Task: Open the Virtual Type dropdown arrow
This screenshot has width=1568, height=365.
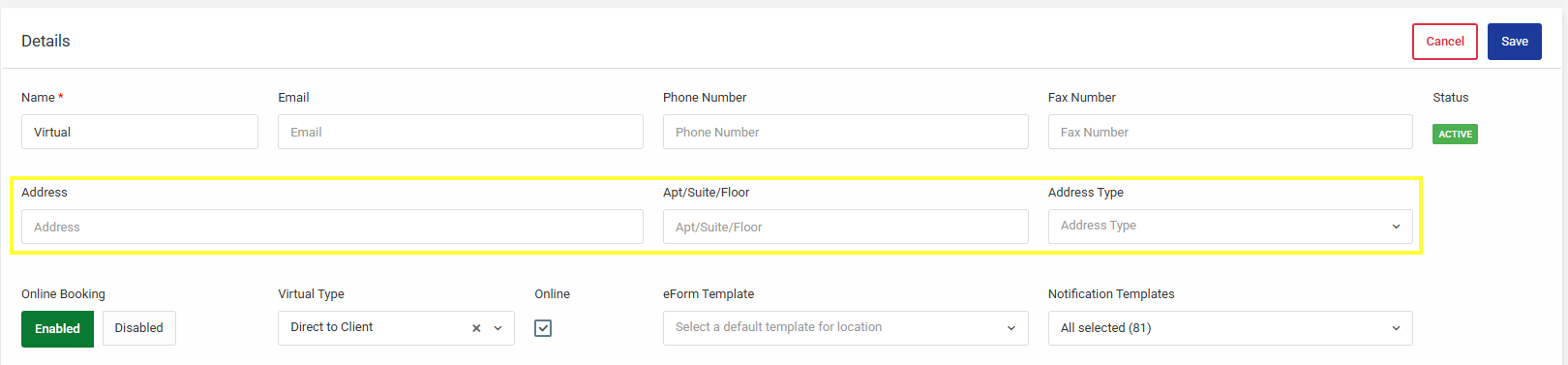Action: (498, 328)
